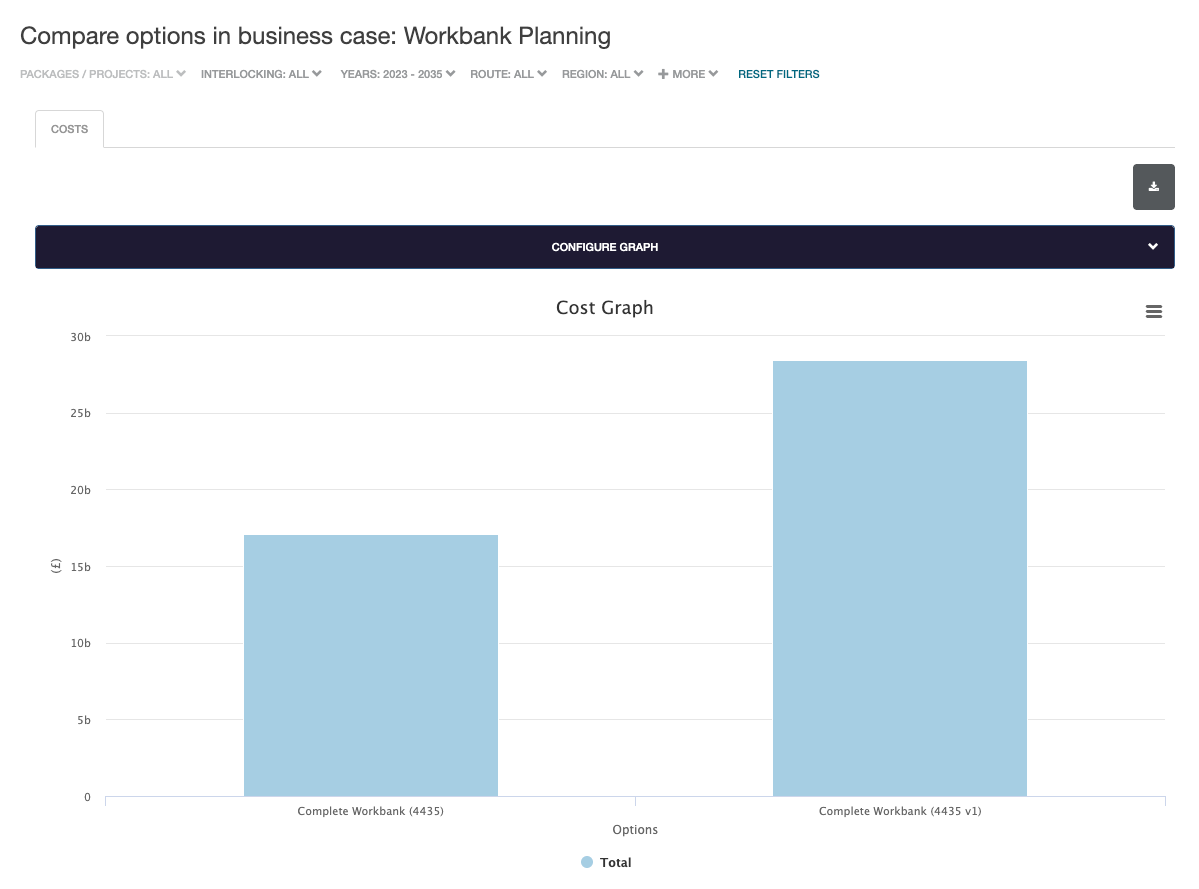
Task: Click the blue Total legend dot
Action: [x=587, y=862]
